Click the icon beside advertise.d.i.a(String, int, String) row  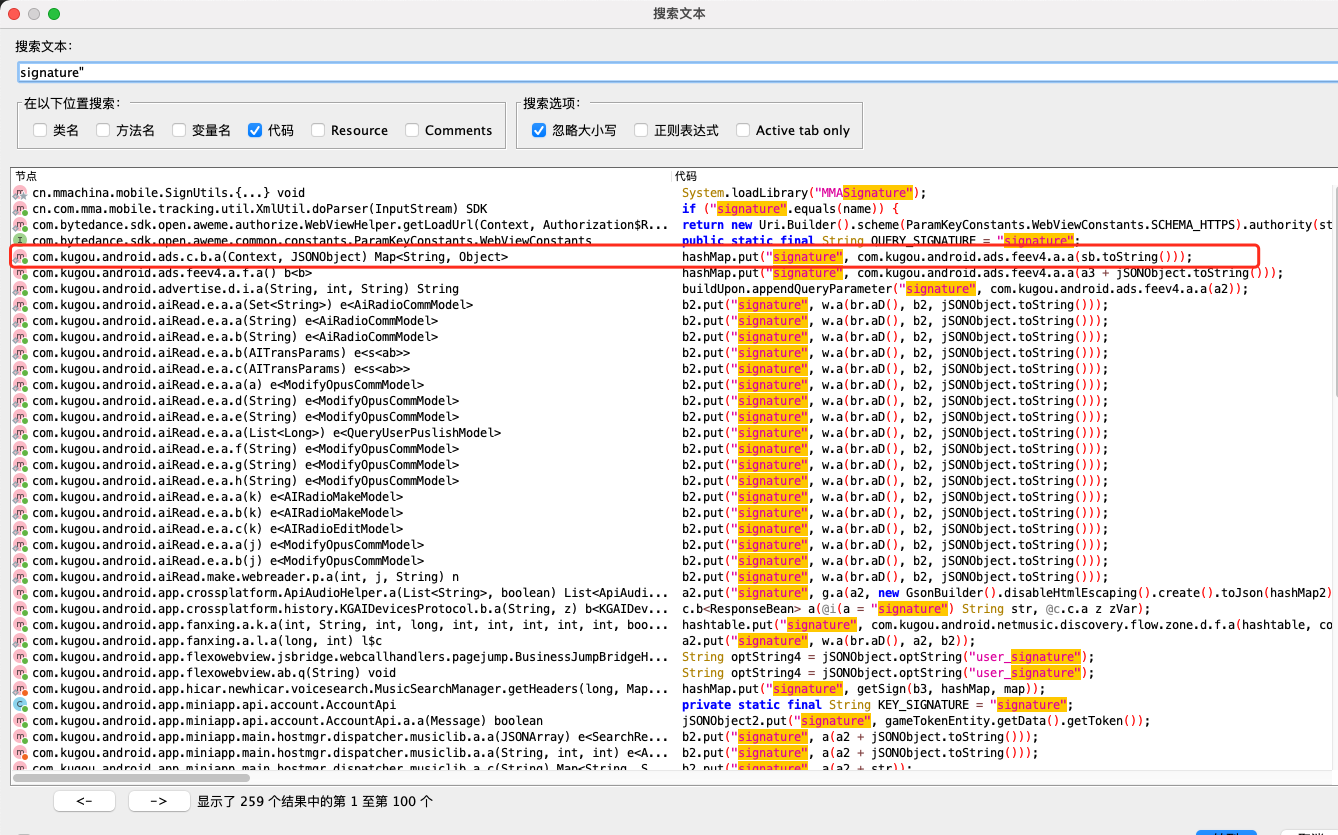(x=20, y=289)
